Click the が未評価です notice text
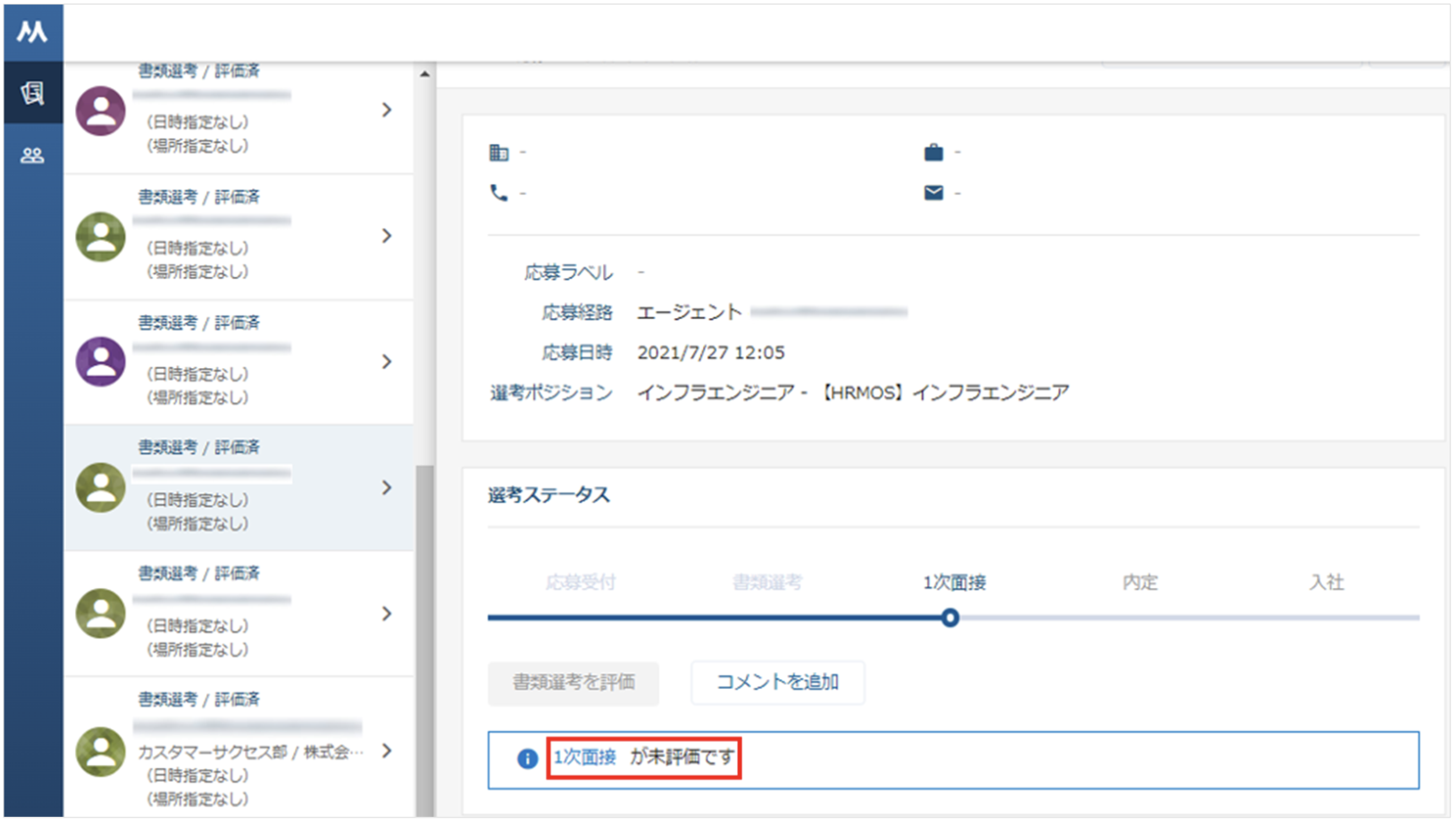 (682, 758)
